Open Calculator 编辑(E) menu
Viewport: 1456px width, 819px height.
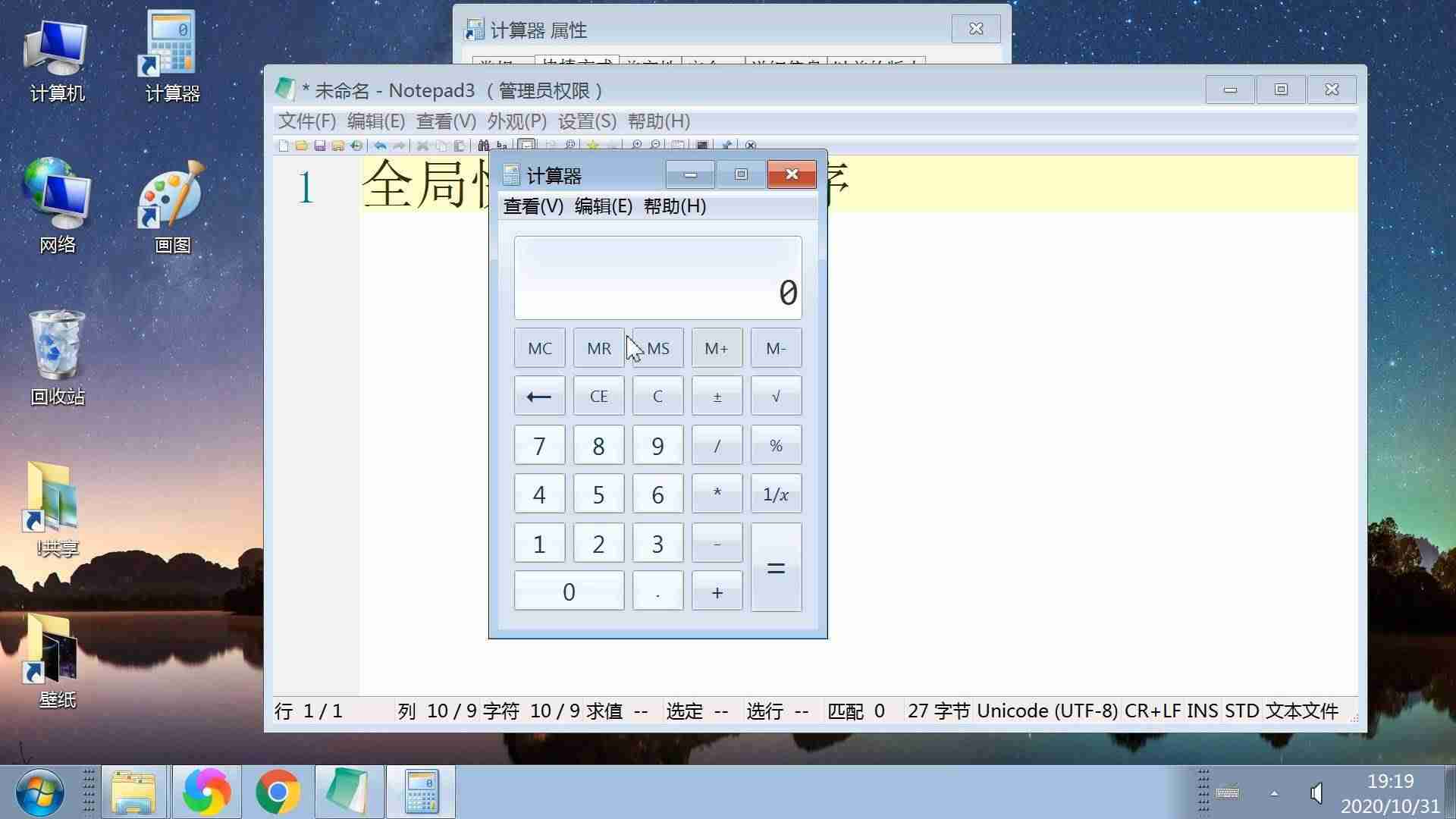click(603, 206)
